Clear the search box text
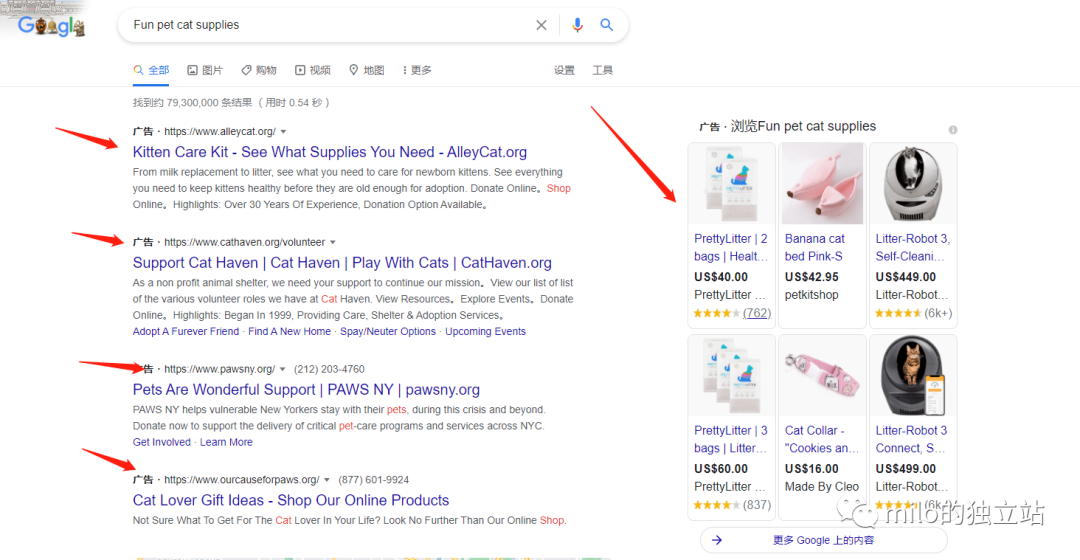1080x560 pixels. click(541, 25)
